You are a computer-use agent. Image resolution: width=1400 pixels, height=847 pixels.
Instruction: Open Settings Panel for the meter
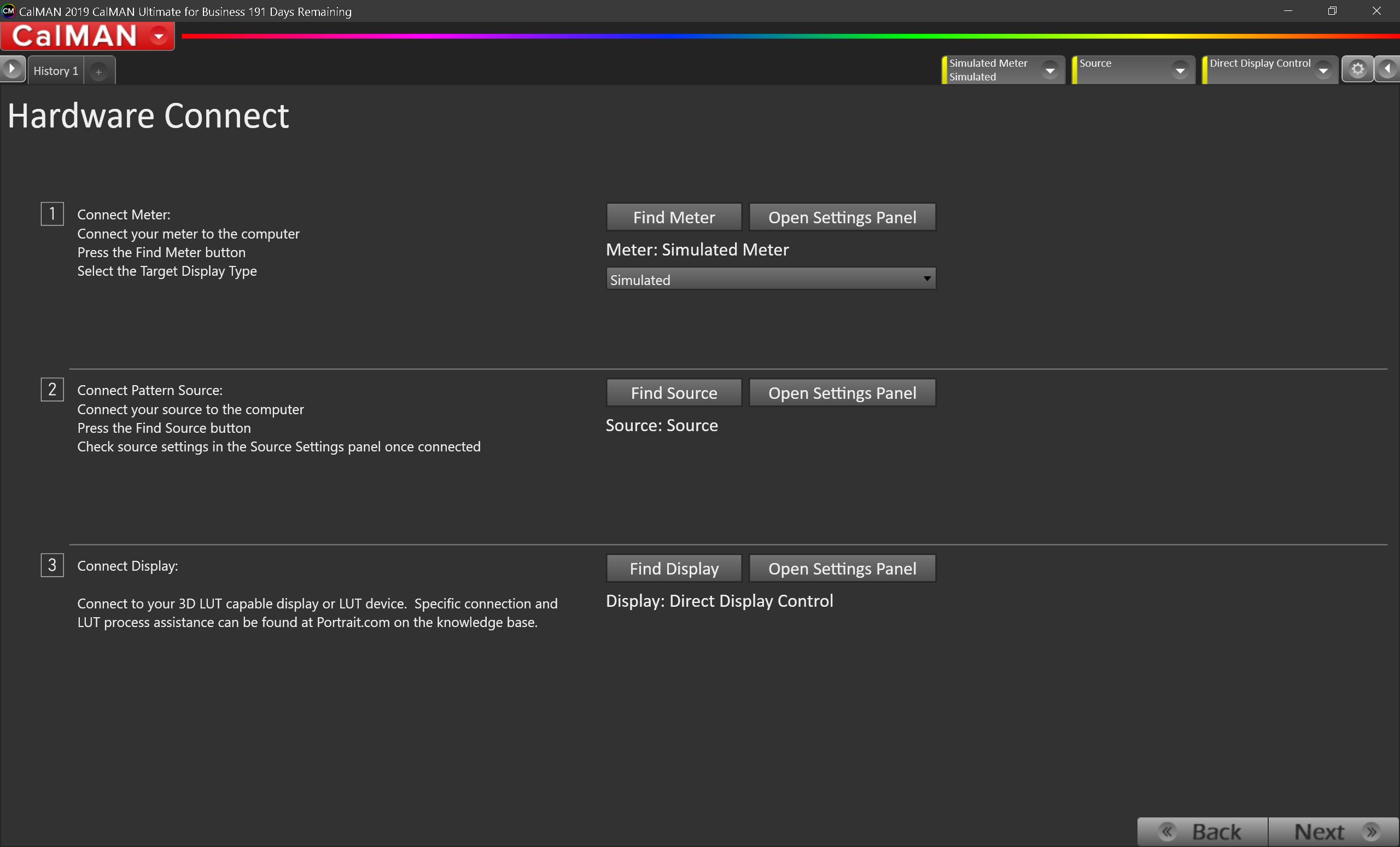tap(842, 217)
